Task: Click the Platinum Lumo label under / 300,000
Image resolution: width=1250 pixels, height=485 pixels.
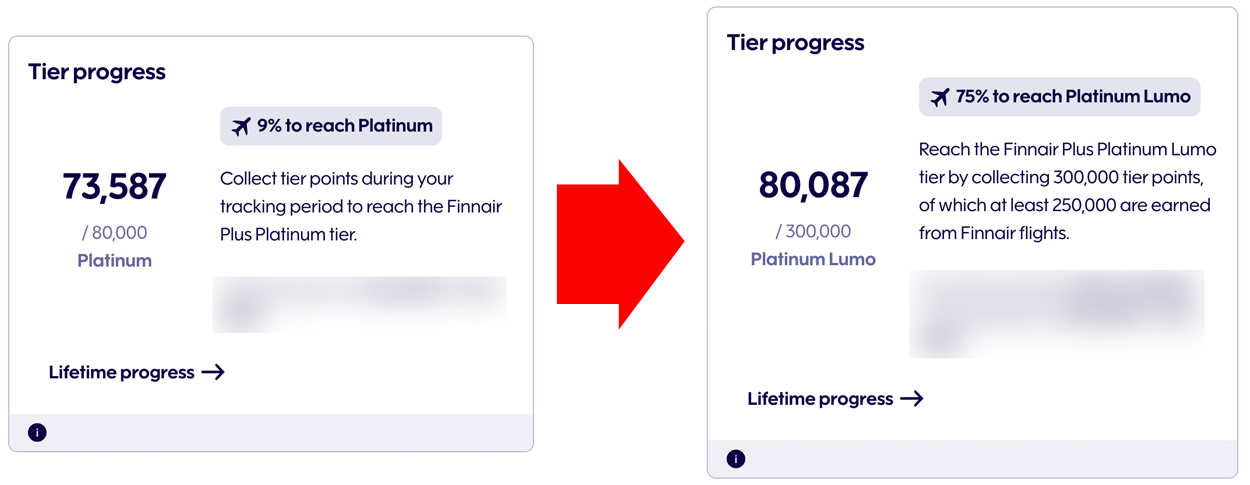Action: click(x=813, y=260)
